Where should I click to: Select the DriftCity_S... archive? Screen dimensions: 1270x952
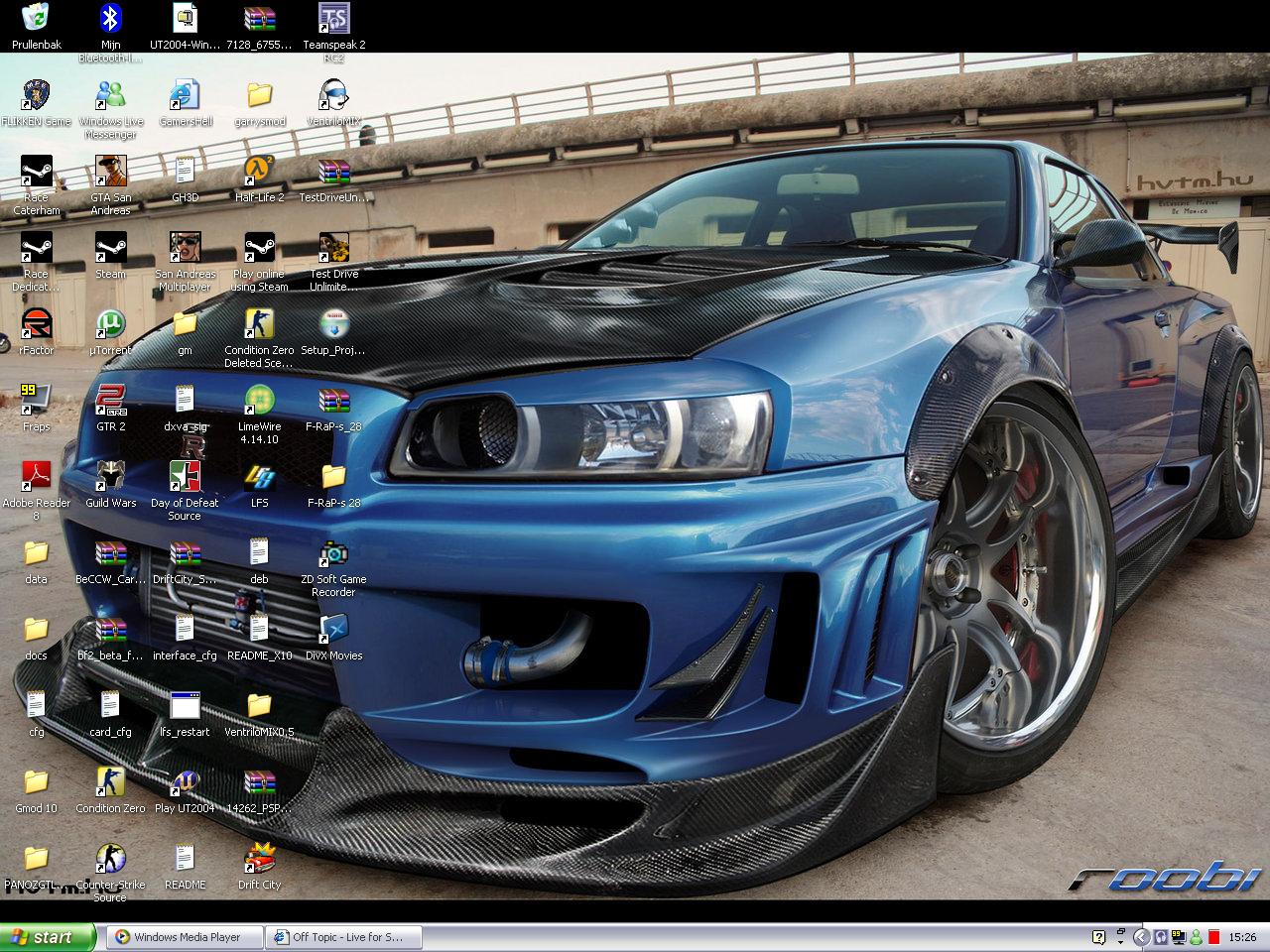click(x=186, y=561)
